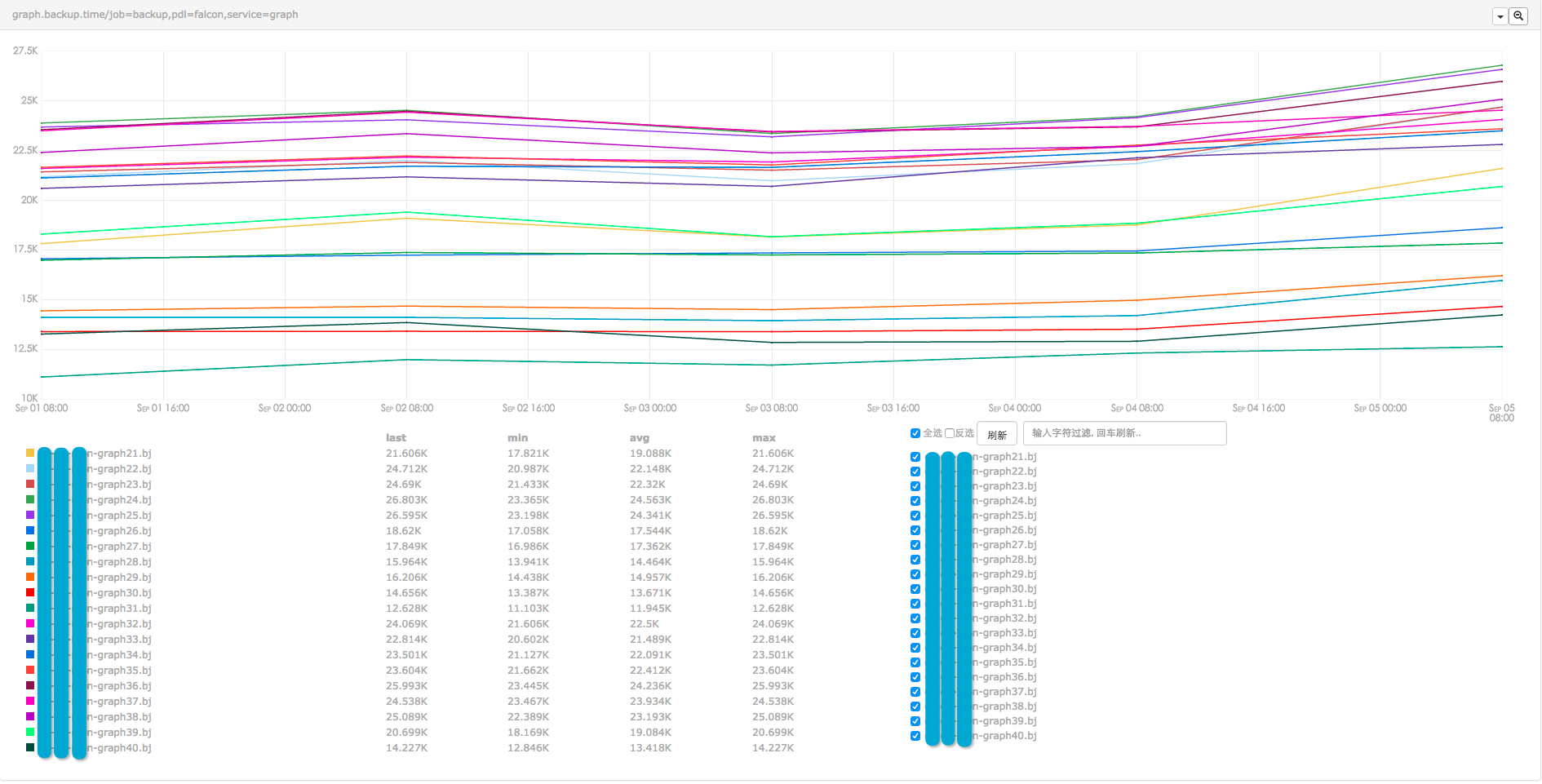Uncheck the n-graph28.bj checkbox
1542x784 pixels.
tap(915, 560)
